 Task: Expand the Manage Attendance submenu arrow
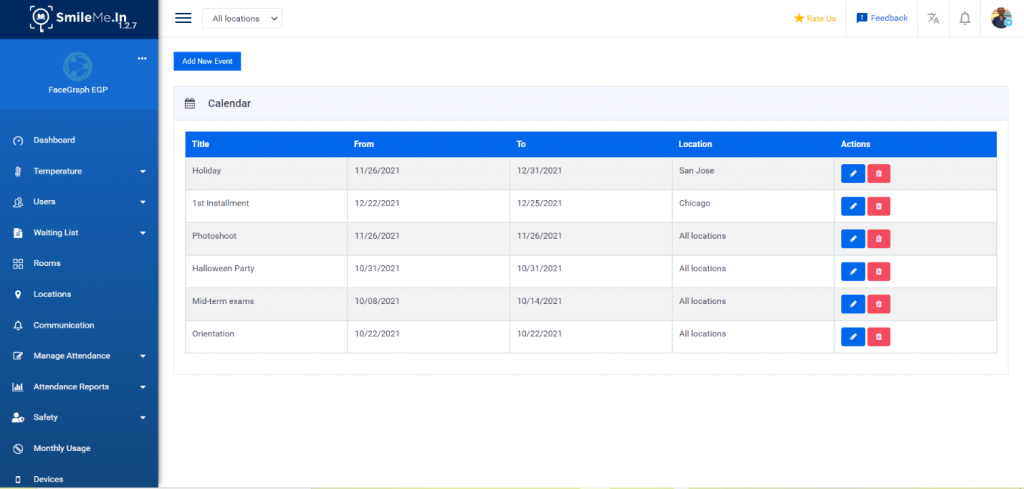coord(143,356)
